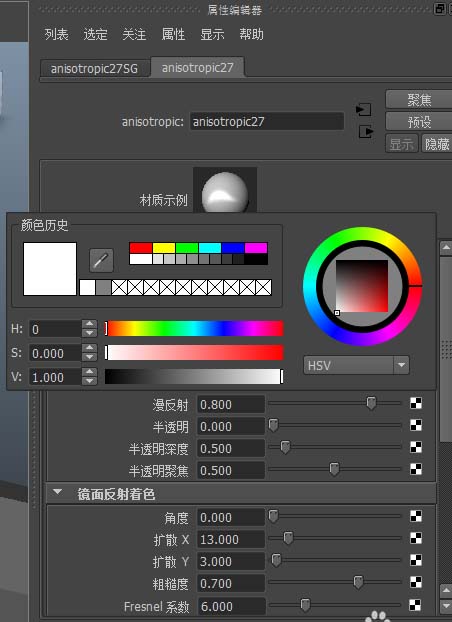Open the 关注 menu
This screenshot has width=452, height=622.
134,35
